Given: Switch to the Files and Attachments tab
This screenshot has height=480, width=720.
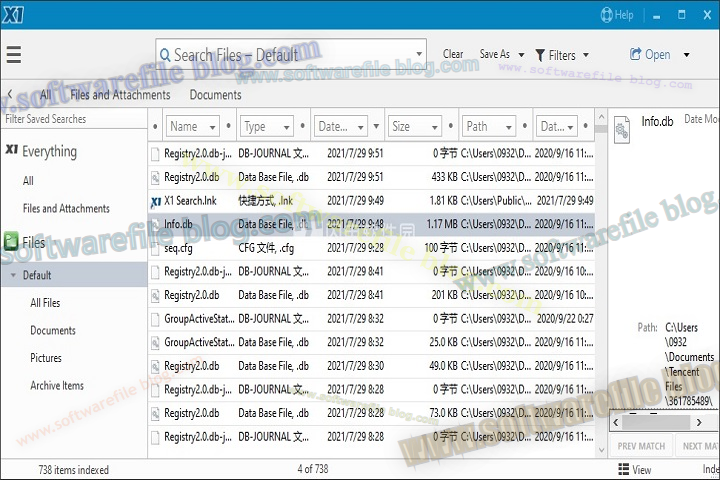Looking at the screenshot, I should (120, 95).
